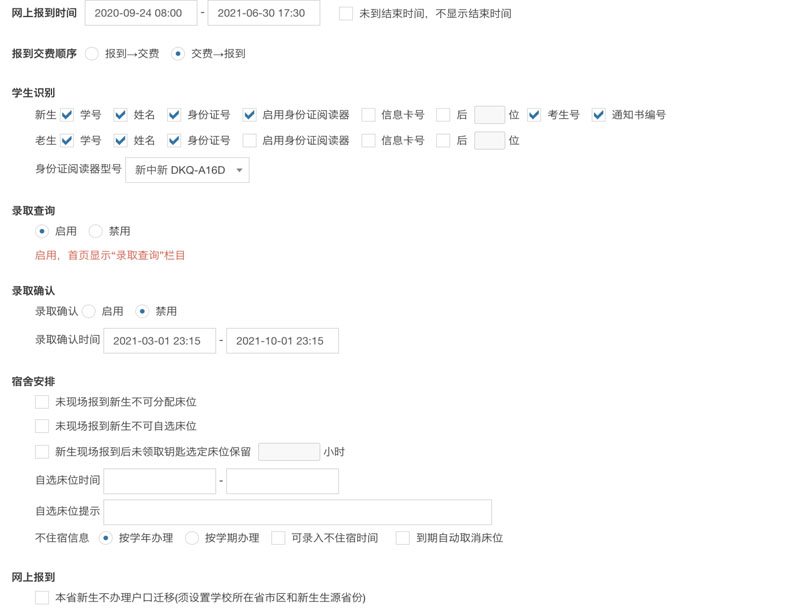Enable '到期自动取消床位' checkbox
800x612 pixels.
pos(402,538)
